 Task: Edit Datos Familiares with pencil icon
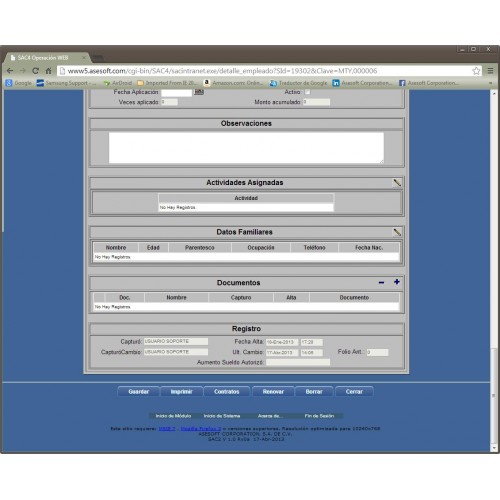click(x=397, y=232)
